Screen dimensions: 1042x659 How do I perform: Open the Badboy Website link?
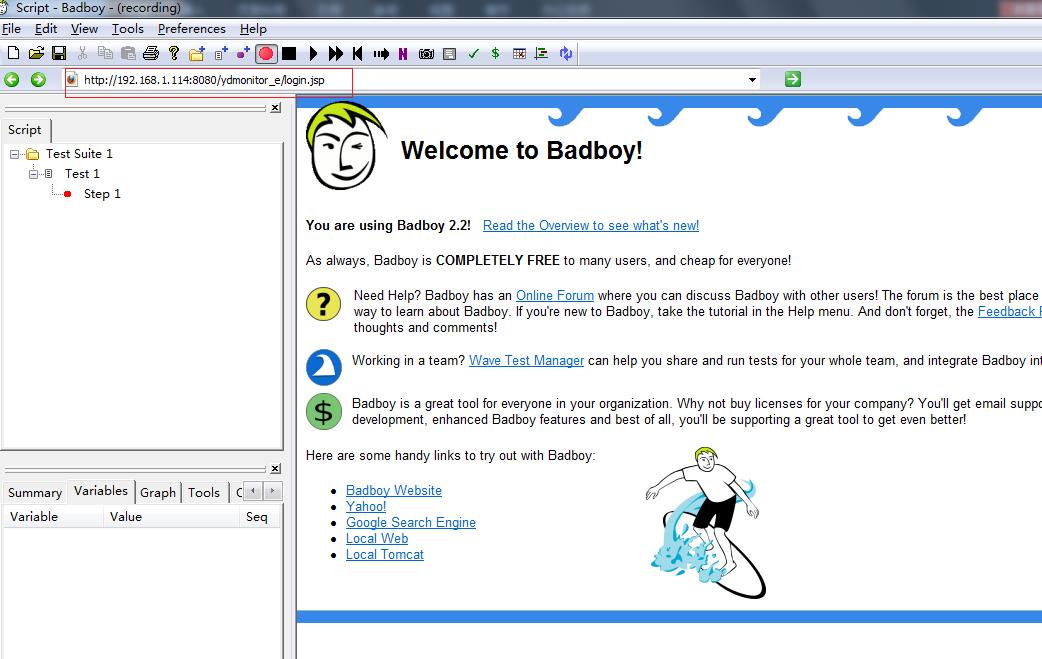[393, 490]
